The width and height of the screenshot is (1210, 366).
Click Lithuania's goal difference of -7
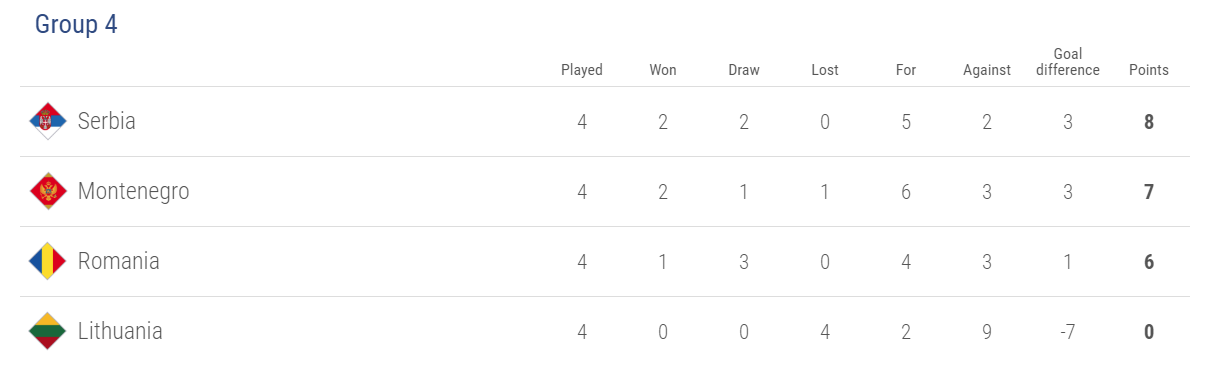[1068, 332]
